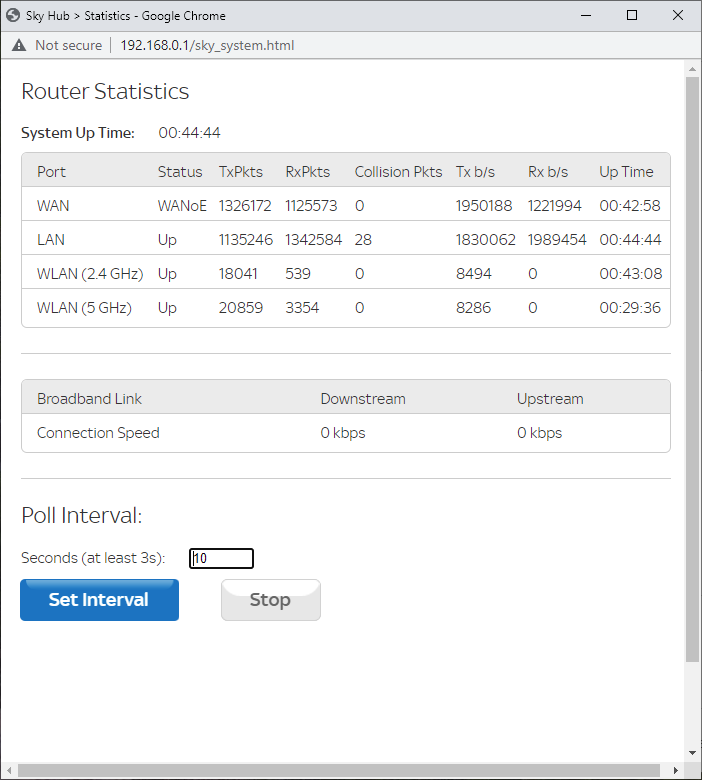
Task: Click the Collision Pkts column header
Action: click(x=398, y=171)
